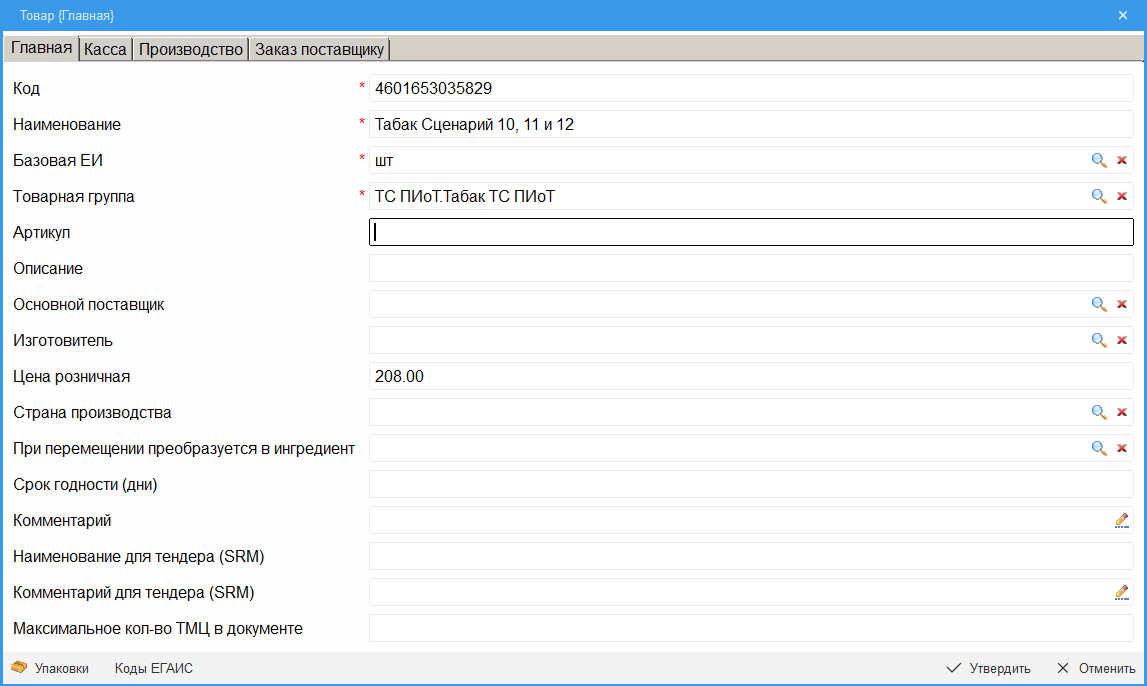Open editor for Комментарий для тендера (SRM)
Image resolution: width=1147 pixels, height=686 pixels.
pyautogui.click(x=1122, y=592)
